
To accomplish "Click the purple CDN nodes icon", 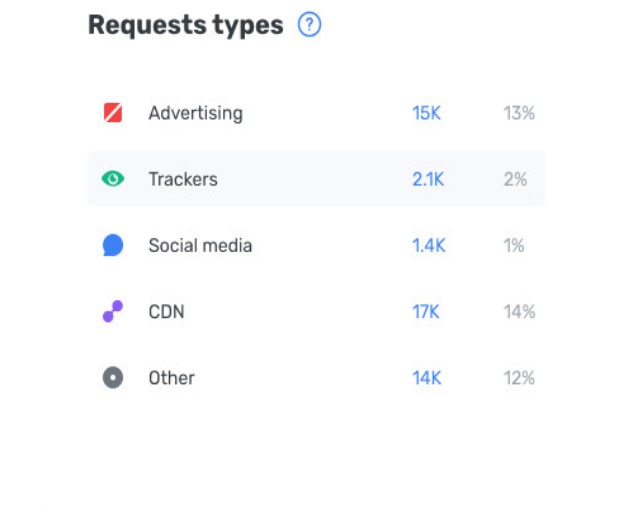I will click(113, 311).
